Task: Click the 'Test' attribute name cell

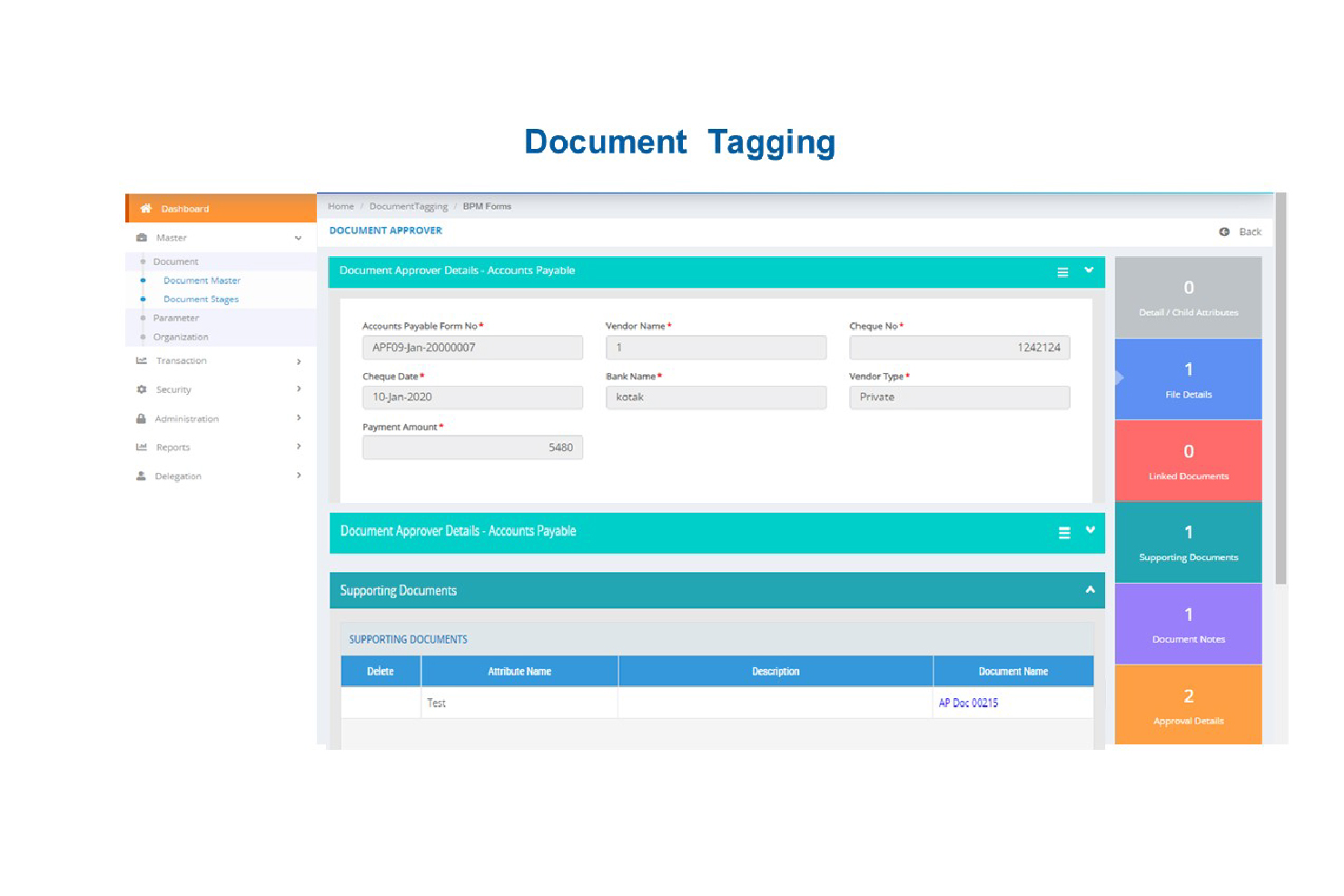Action: tap(519, 703)
